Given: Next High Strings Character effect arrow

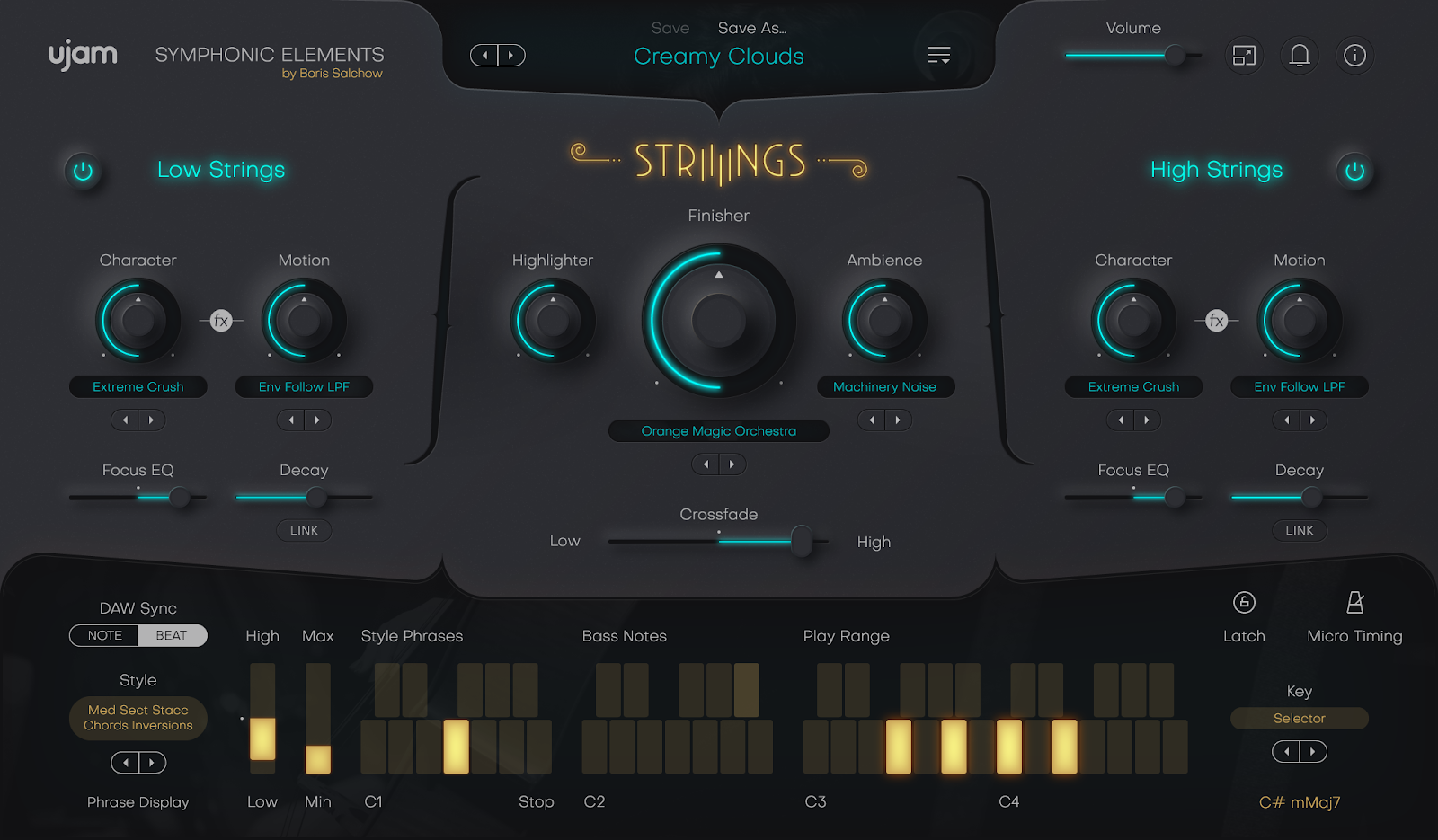Looking at the screenshot, I should (x=1147, y=420).
